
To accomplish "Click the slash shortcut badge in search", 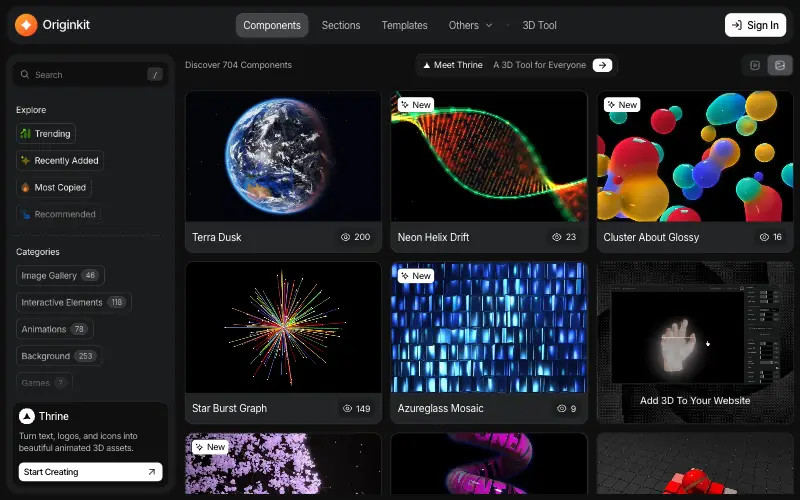I will [x=155, y=74].
